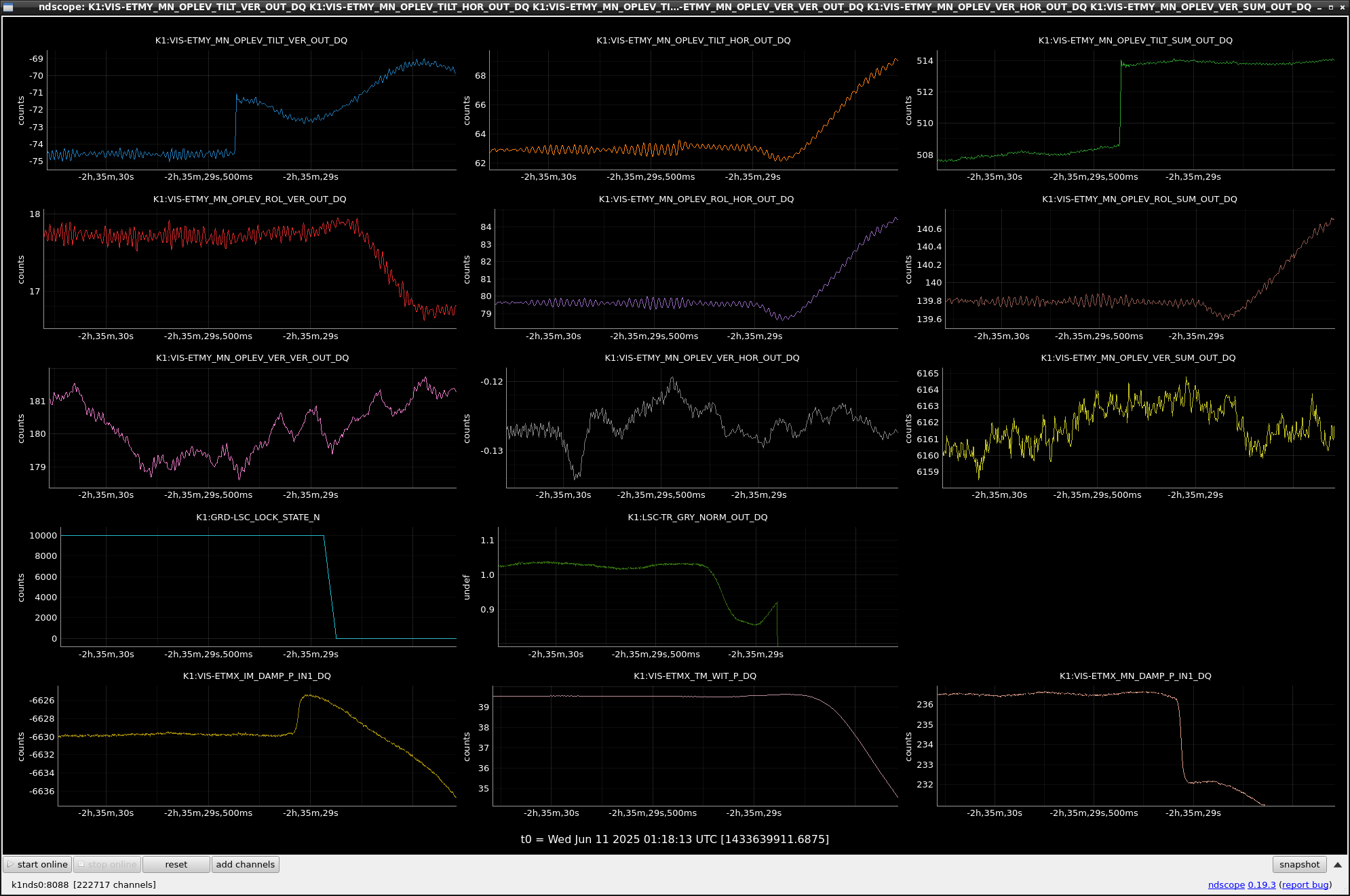Click -2h,35m,29s,500ms tick under TILT_VER plot
The height and width of the screenshot is (896, 1350).
point(208,176)
